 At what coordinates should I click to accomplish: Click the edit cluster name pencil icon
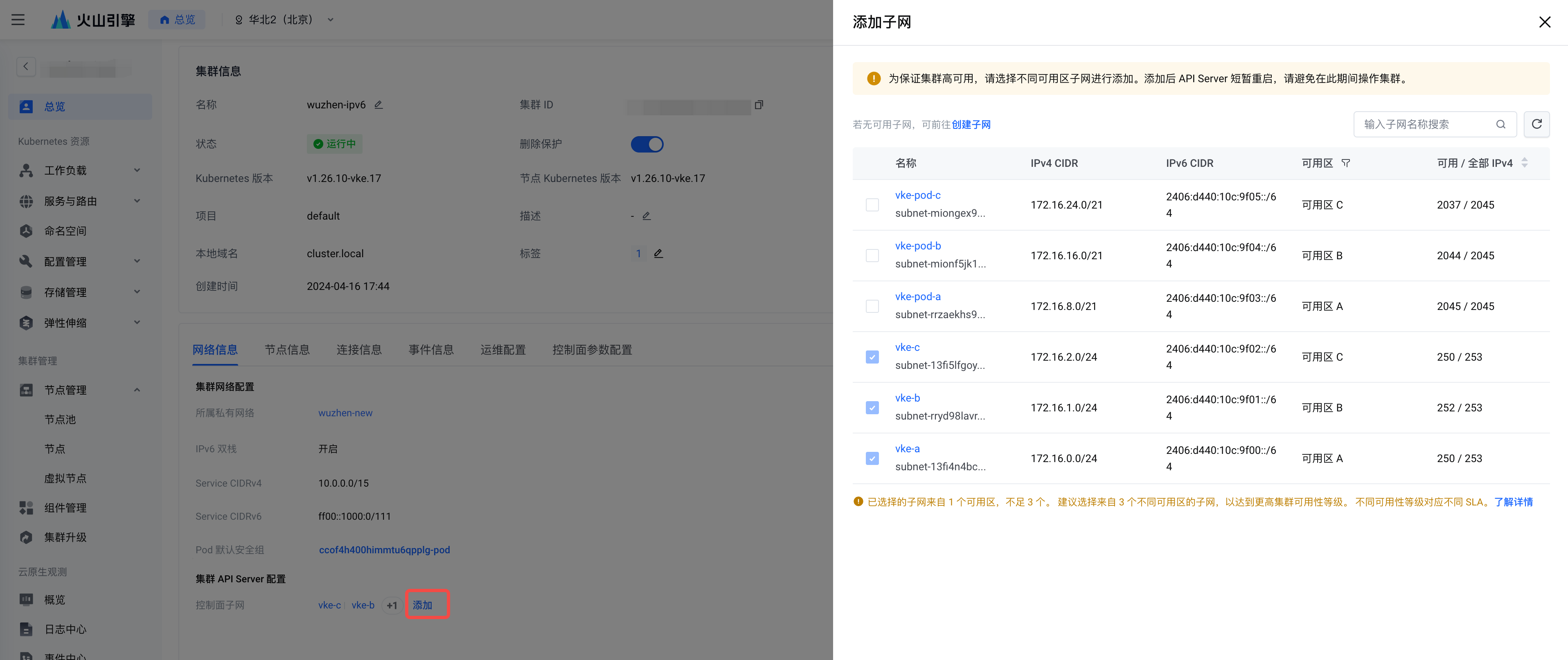378,105
